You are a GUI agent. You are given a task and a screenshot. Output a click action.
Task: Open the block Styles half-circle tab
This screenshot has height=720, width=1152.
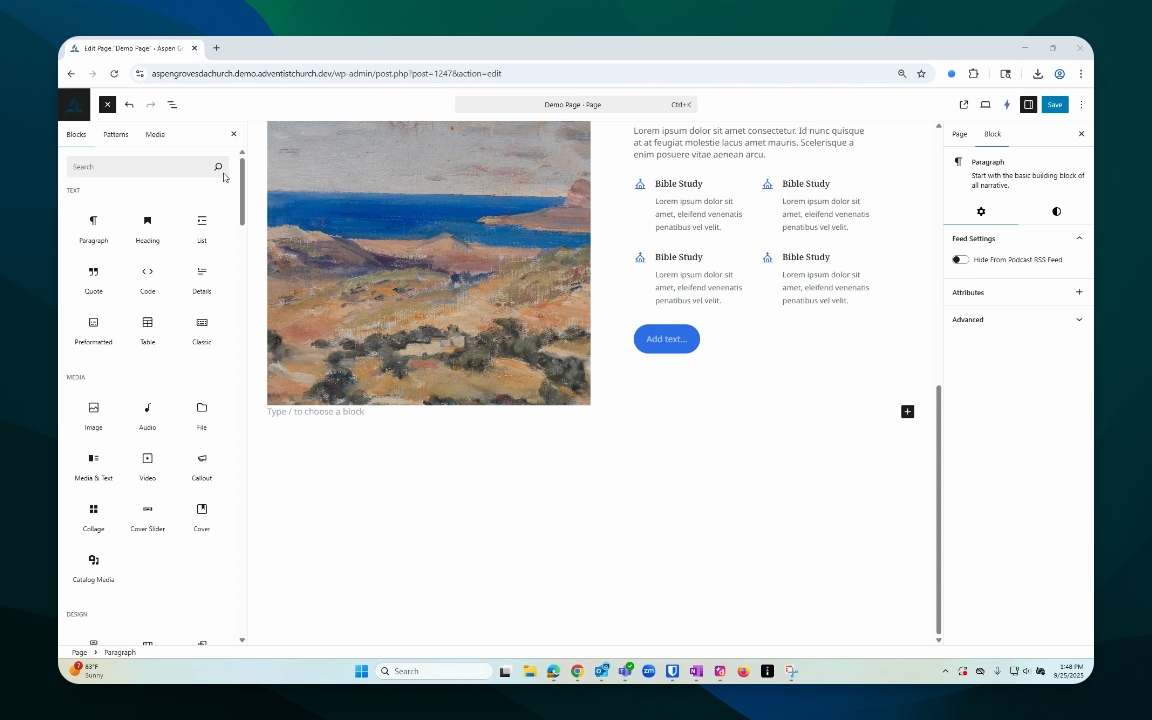pos(1056,212)
